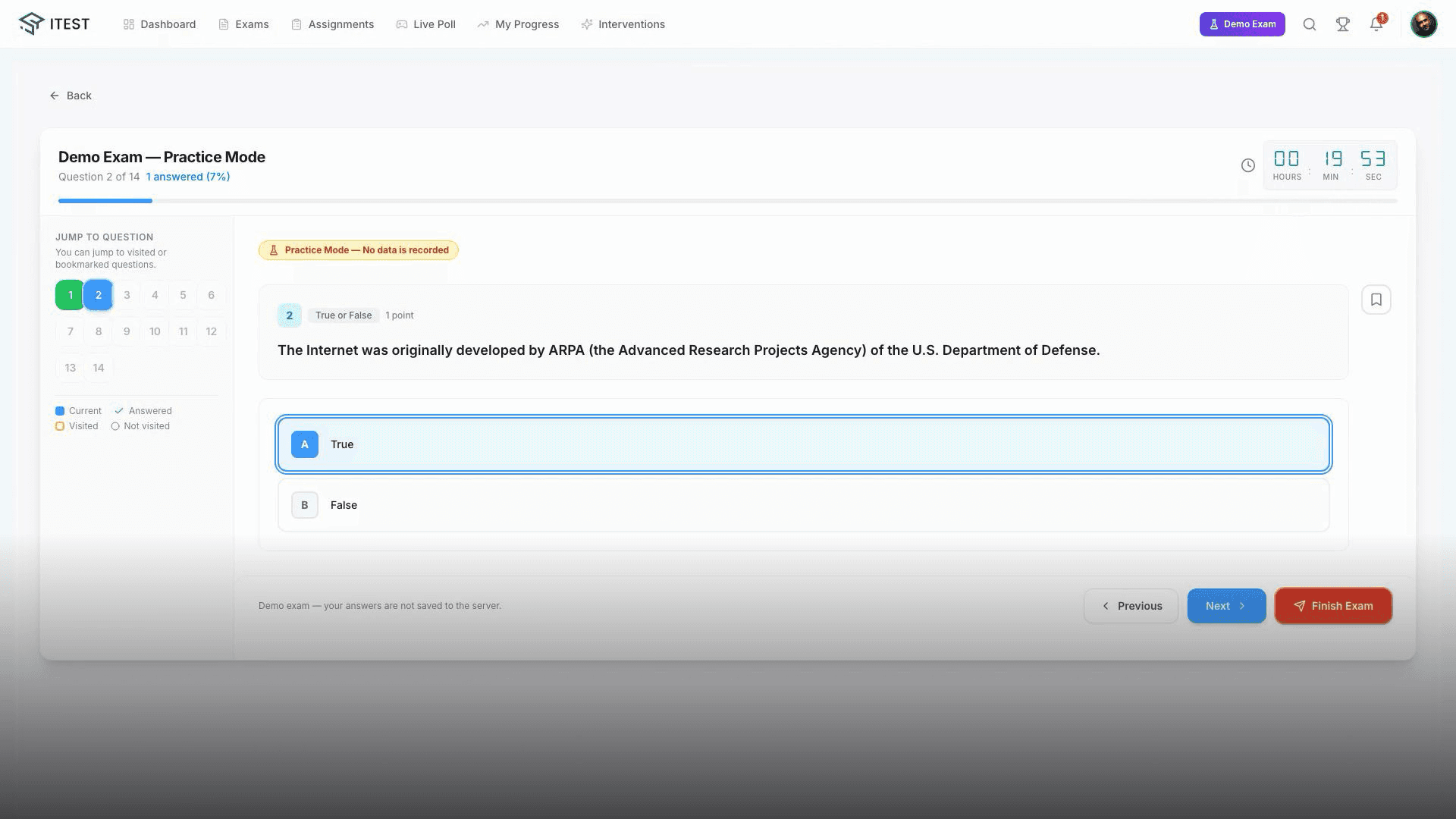Click 'Demo Exam — Practice Mode' heading
1456x819 pixels.
click(x=162, y=157)
